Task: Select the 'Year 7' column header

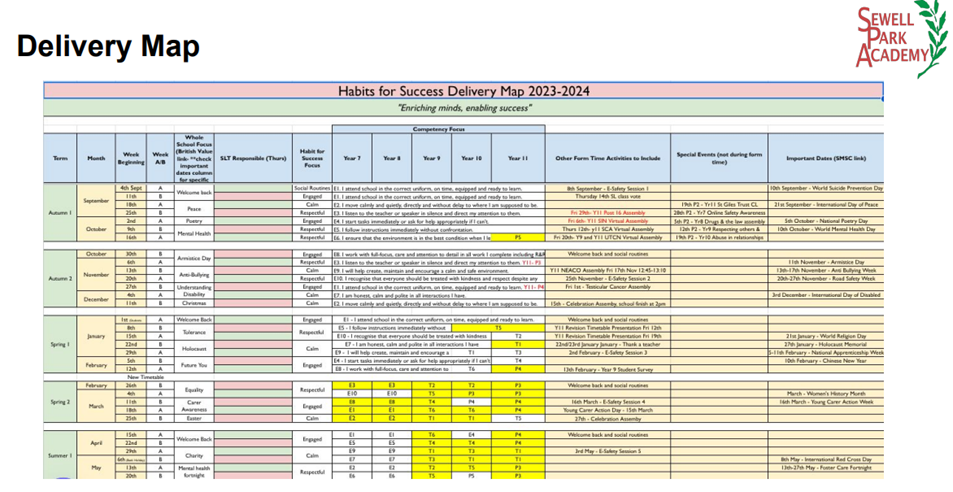Action: pyautogui.click(x=352, y=158)
